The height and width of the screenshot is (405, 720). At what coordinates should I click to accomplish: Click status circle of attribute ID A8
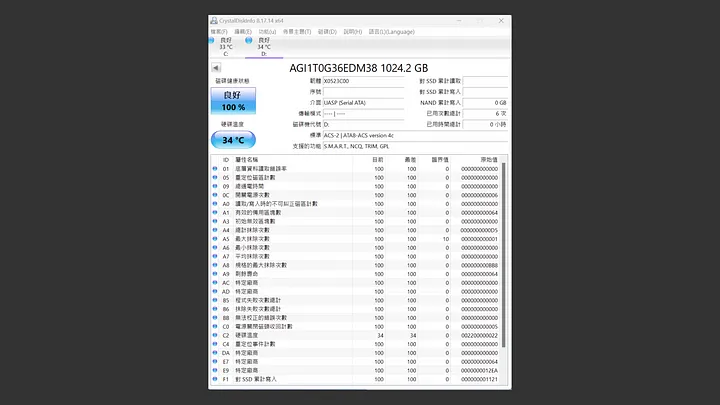[x=215, y=265]
